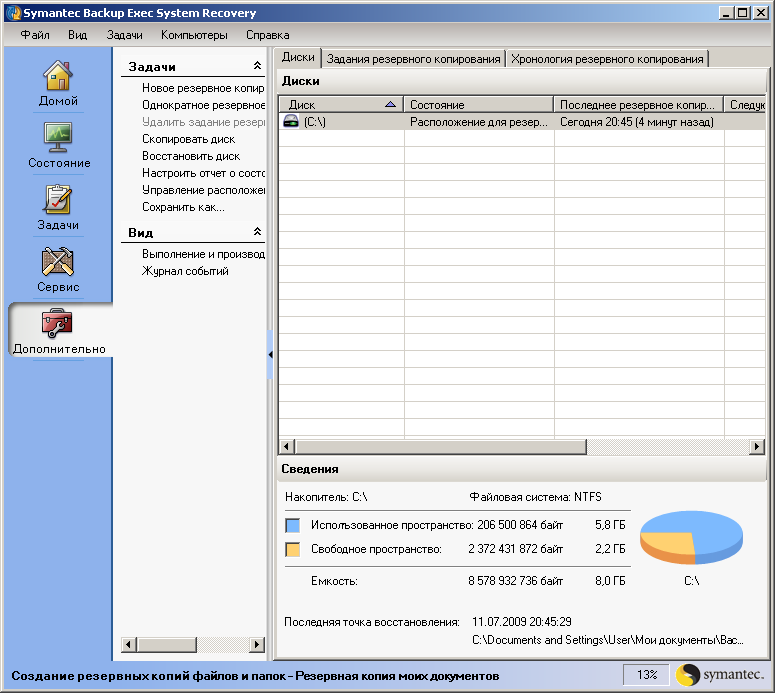The width and height of the screenshot is (775, 693).
Task: Open the Состояние status monitor icon
Action: tap(58, 137)
